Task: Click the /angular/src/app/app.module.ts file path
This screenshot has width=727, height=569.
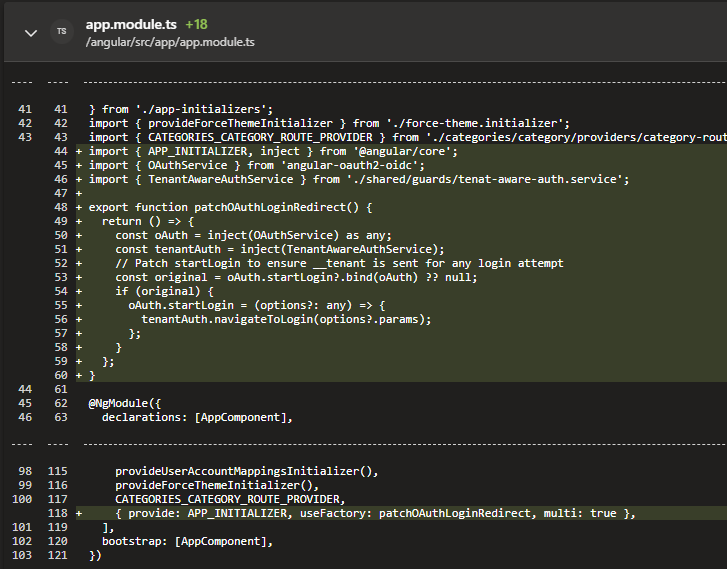Action: pos(170,42)
